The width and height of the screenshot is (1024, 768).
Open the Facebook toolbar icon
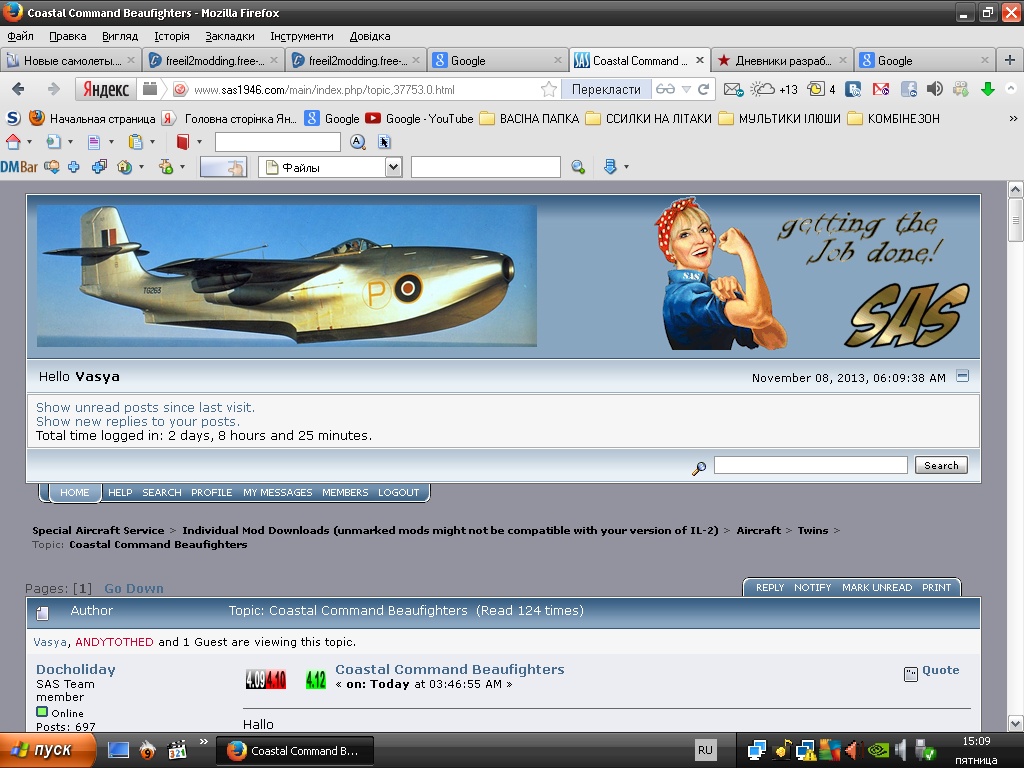(x=908, y=89)
